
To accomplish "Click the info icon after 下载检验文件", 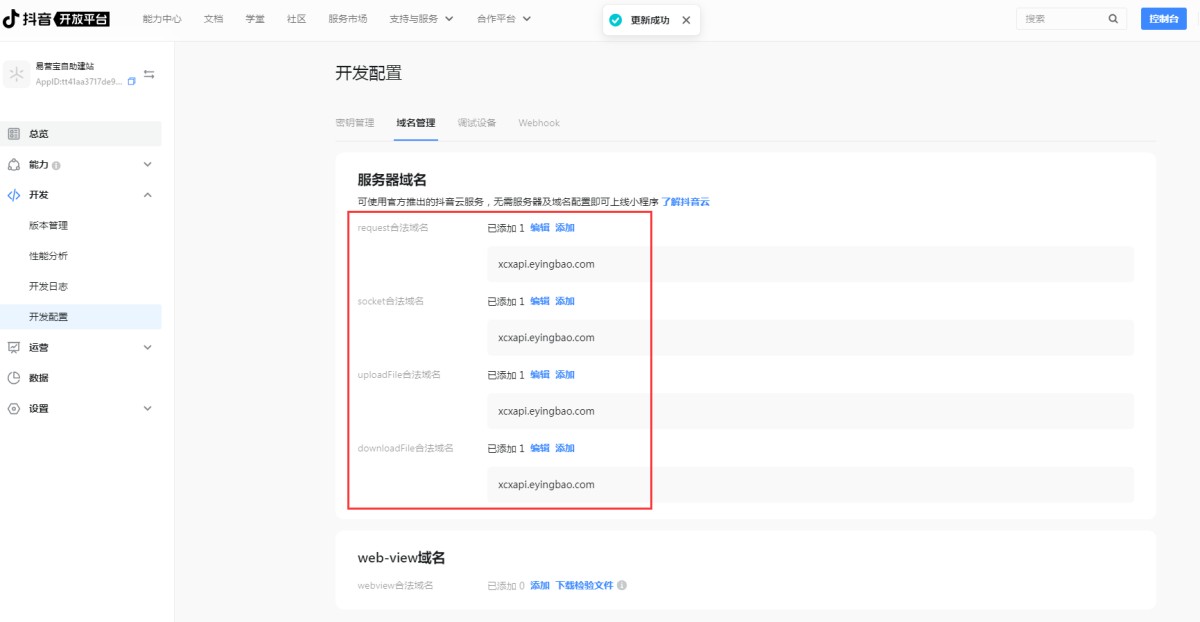I will pos(622,585).
